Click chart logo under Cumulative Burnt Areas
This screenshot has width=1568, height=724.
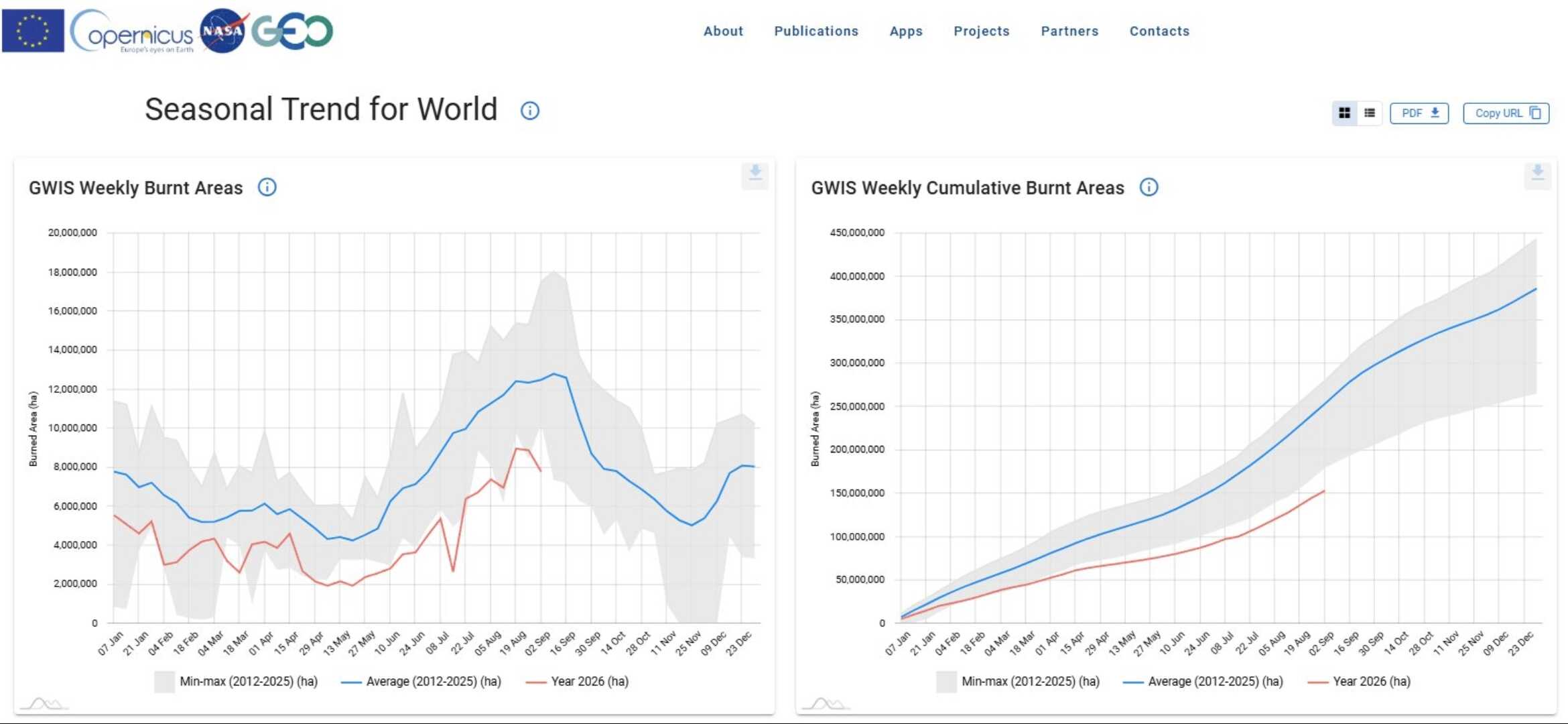[x=827, y=703]
